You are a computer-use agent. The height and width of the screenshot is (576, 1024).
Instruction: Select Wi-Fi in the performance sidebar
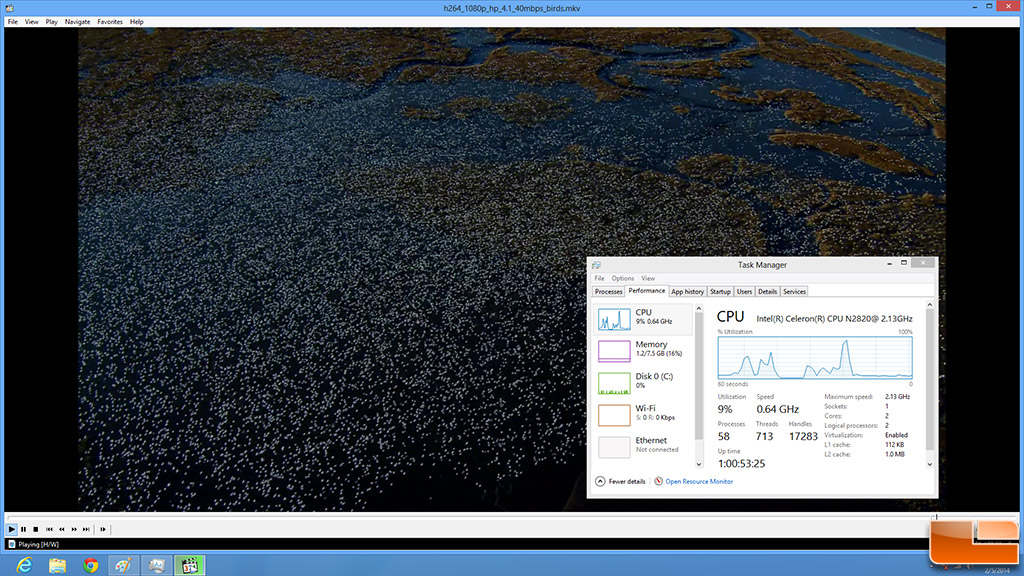point(645,414)
